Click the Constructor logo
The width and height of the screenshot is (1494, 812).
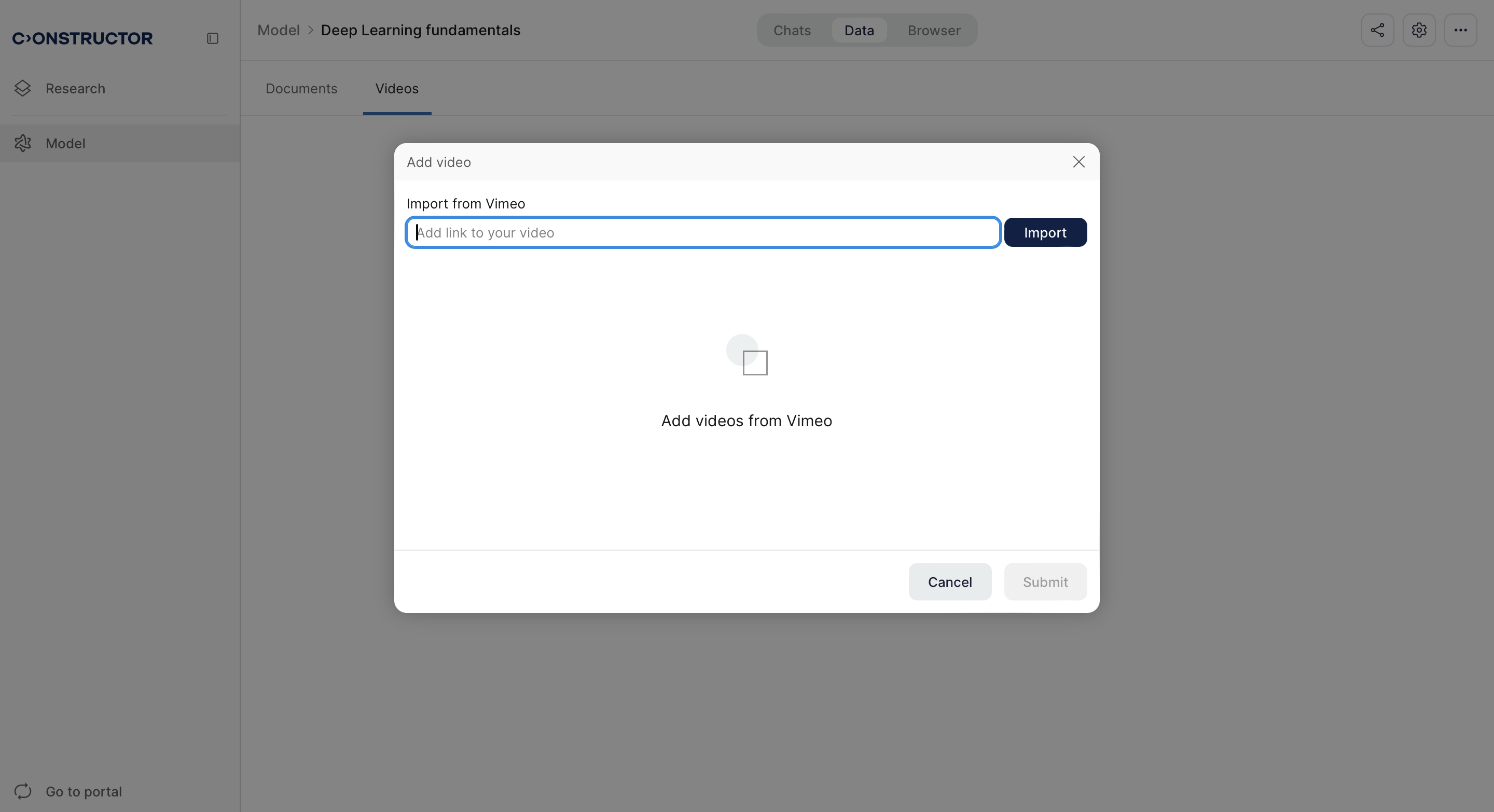(x=82, y=38)
